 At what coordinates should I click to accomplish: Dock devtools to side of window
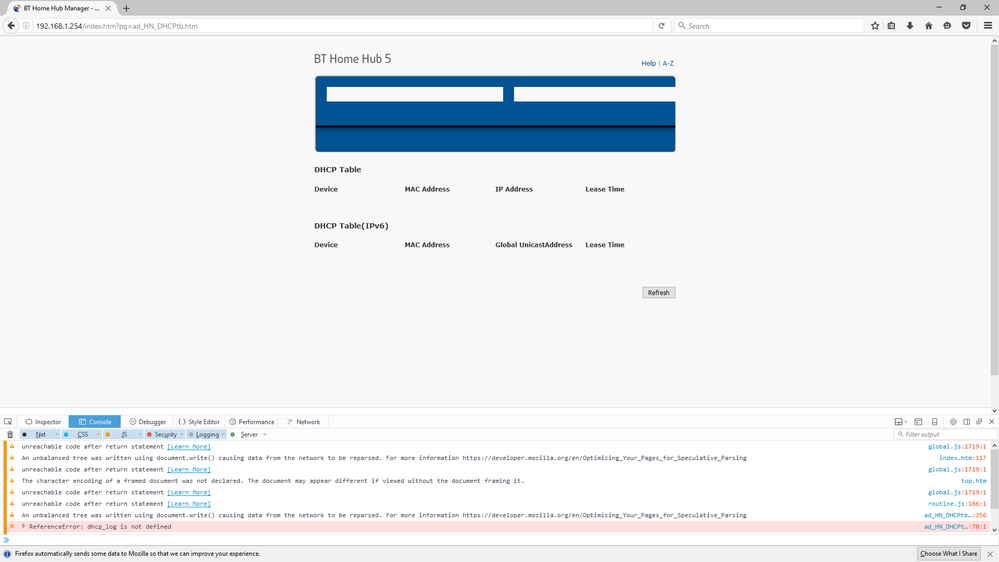[x=967, y=422]
